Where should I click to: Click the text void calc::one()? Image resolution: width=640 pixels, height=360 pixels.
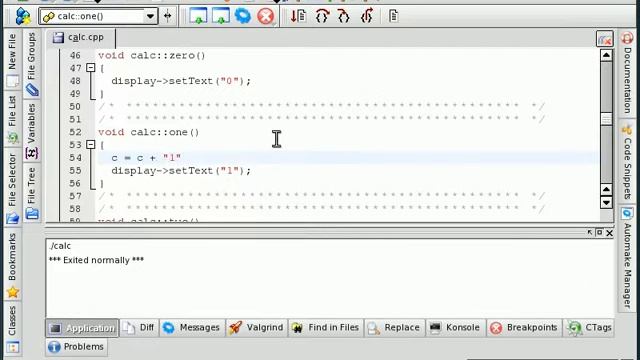[x=149, y=132]
